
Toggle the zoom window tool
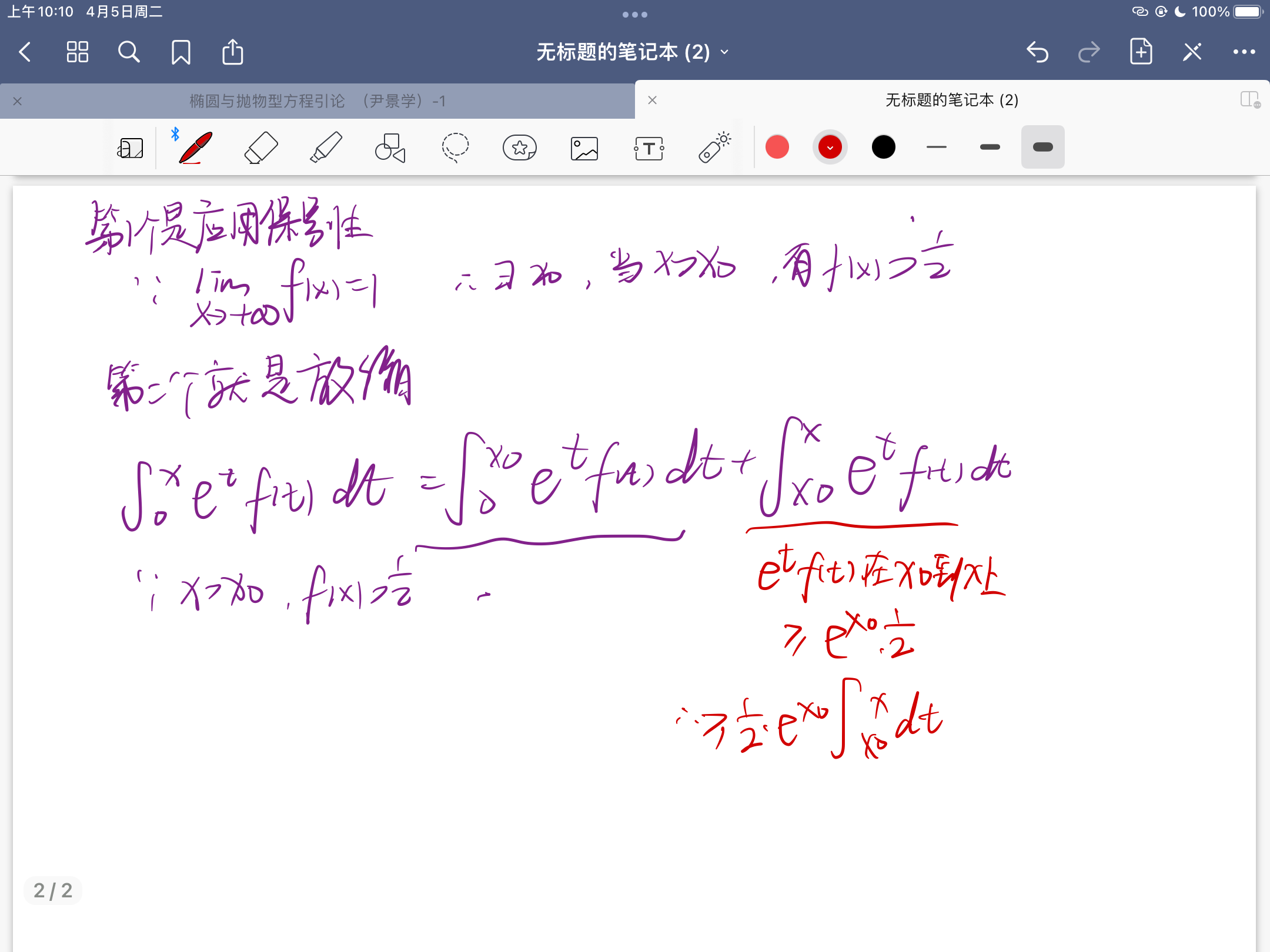[130, 148]
